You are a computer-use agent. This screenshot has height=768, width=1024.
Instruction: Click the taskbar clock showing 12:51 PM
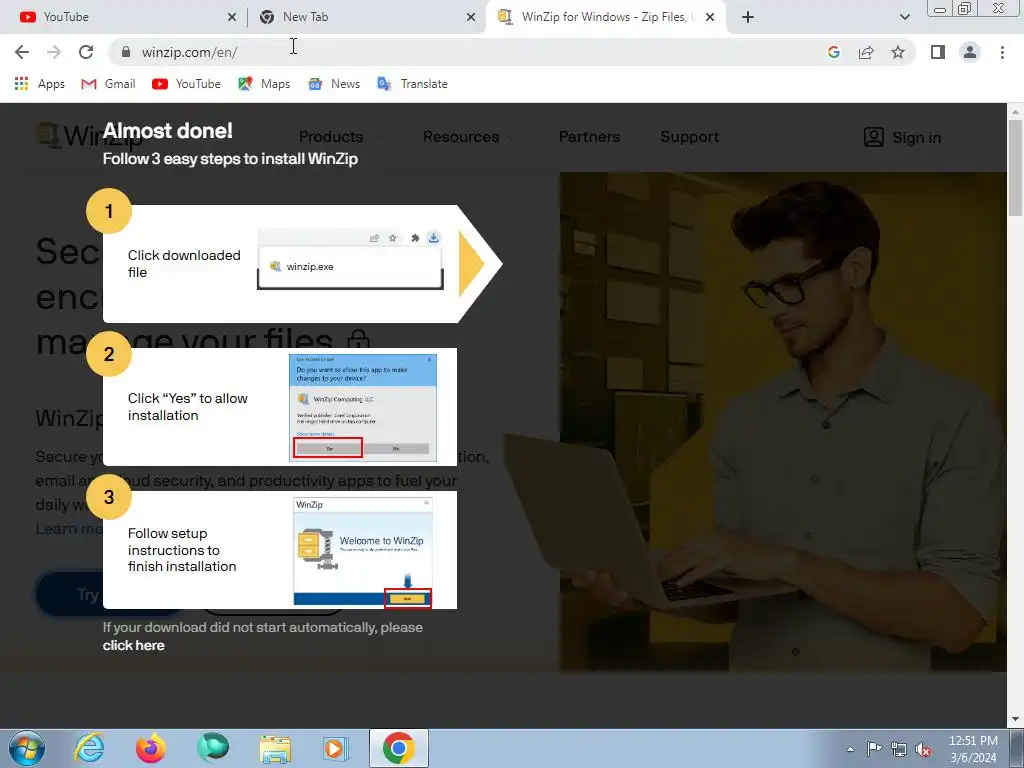pos(973,749)
